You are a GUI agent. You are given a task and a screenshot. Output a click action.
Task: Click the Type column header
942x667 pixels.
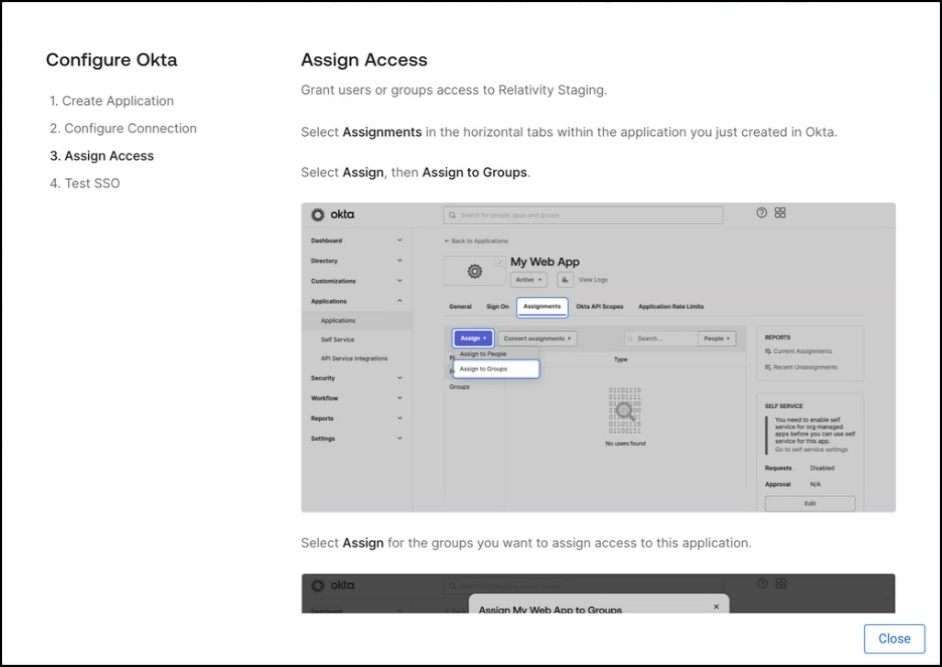pyautogui.click(x=621, y=359)
